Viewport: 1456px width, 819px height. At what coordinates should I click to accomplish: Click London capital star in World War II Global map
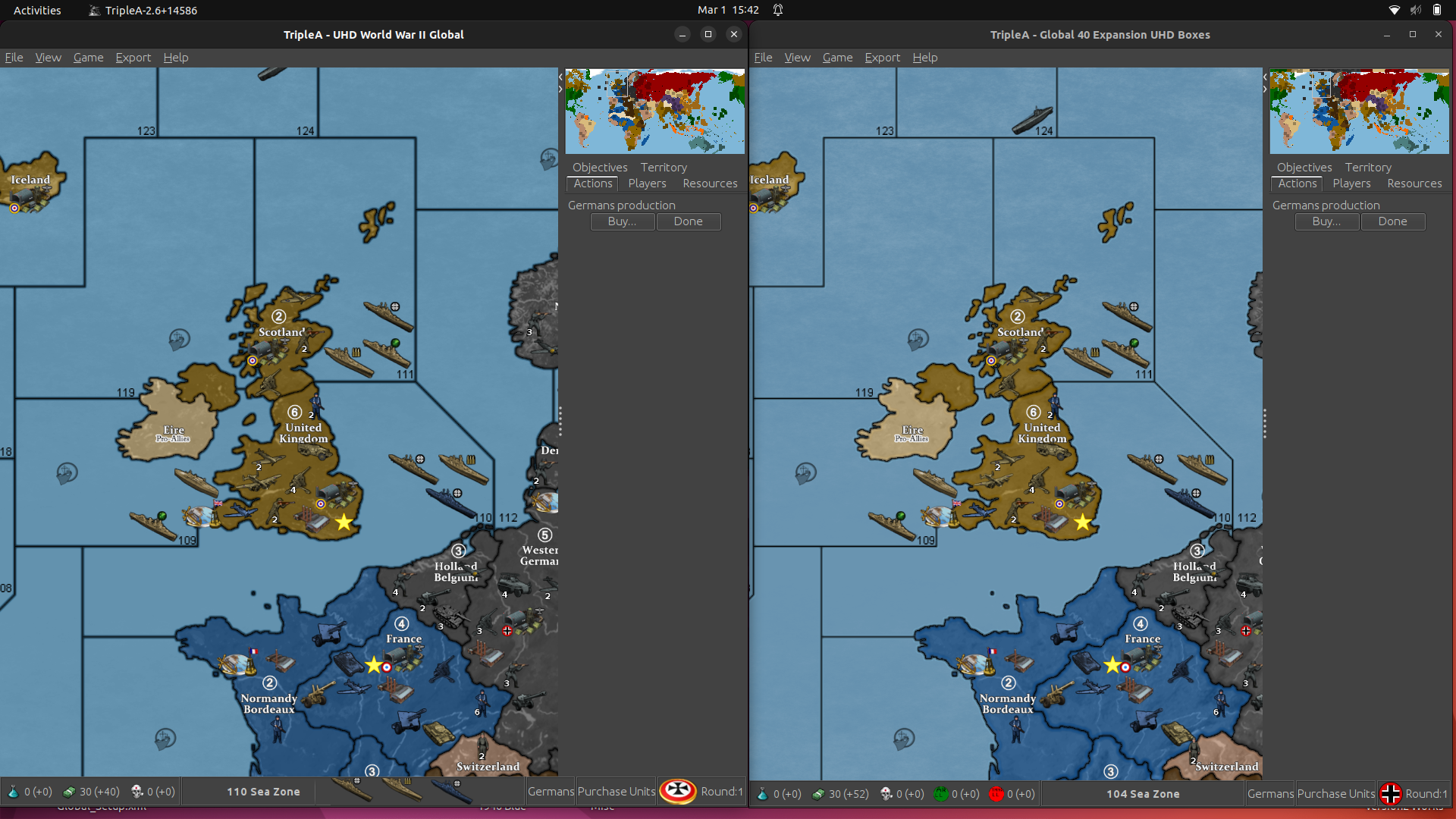tap(344, 522)
